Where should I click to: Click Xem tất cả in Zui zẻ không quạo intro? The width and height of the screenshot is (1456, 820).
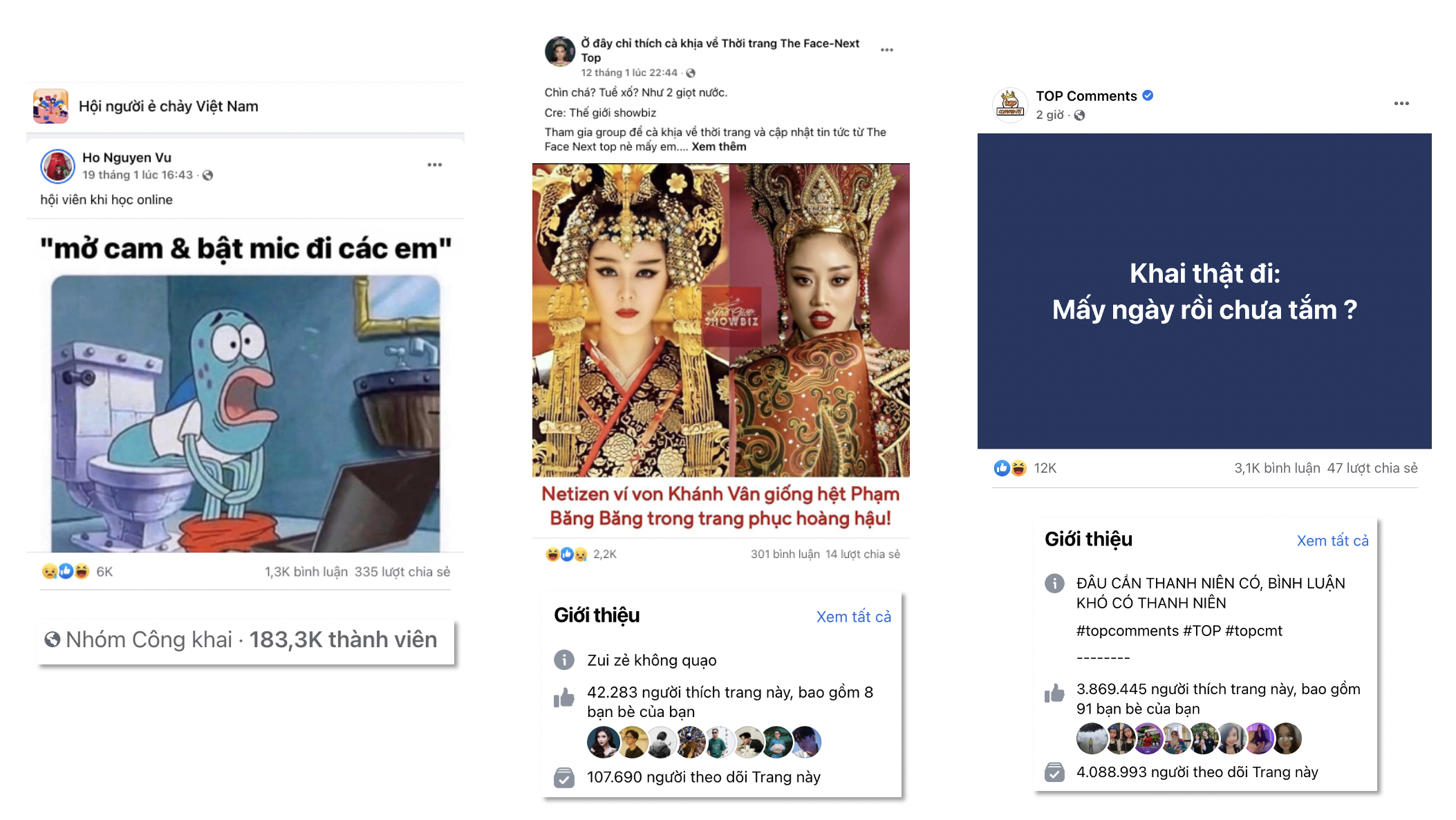click(x=853, y=617)
